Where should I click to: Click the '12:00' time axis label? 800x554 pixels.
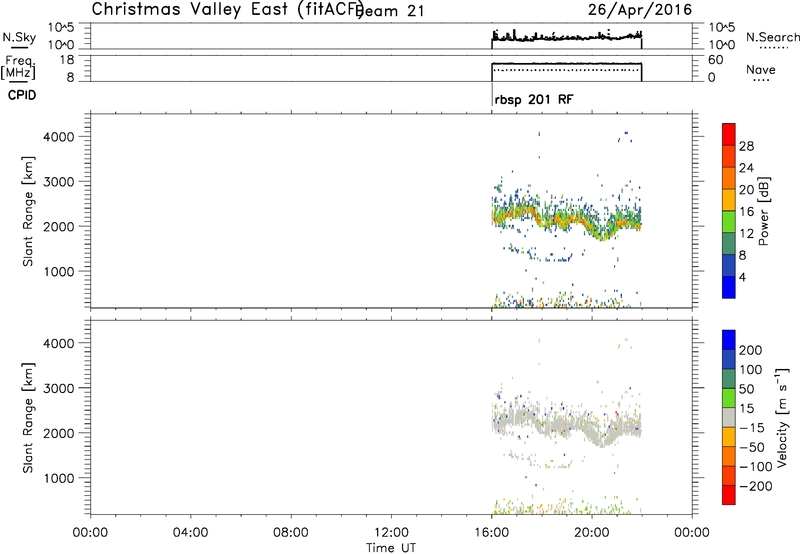pos(391,533)
